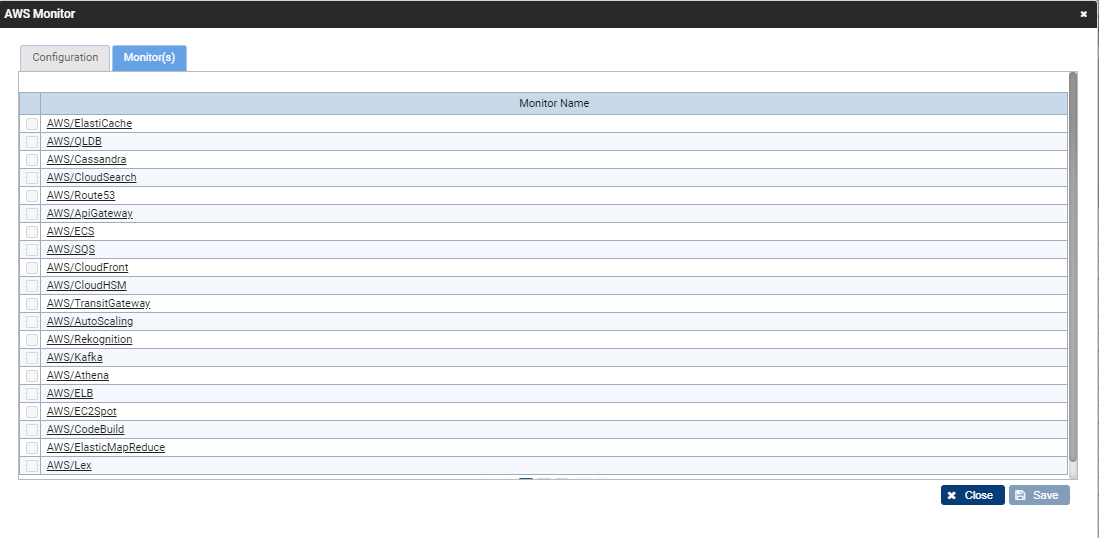The image size is (1099, 538).
Task: Select the AWS/CloudHSM checkbox
Action: pos(32,286)
